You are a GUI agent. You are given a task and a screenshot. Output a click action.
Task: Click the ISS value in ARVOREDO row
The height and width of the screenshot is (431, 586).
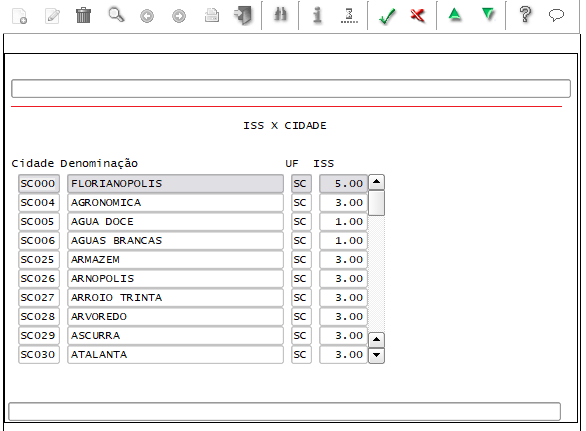(x=343, y=317)
